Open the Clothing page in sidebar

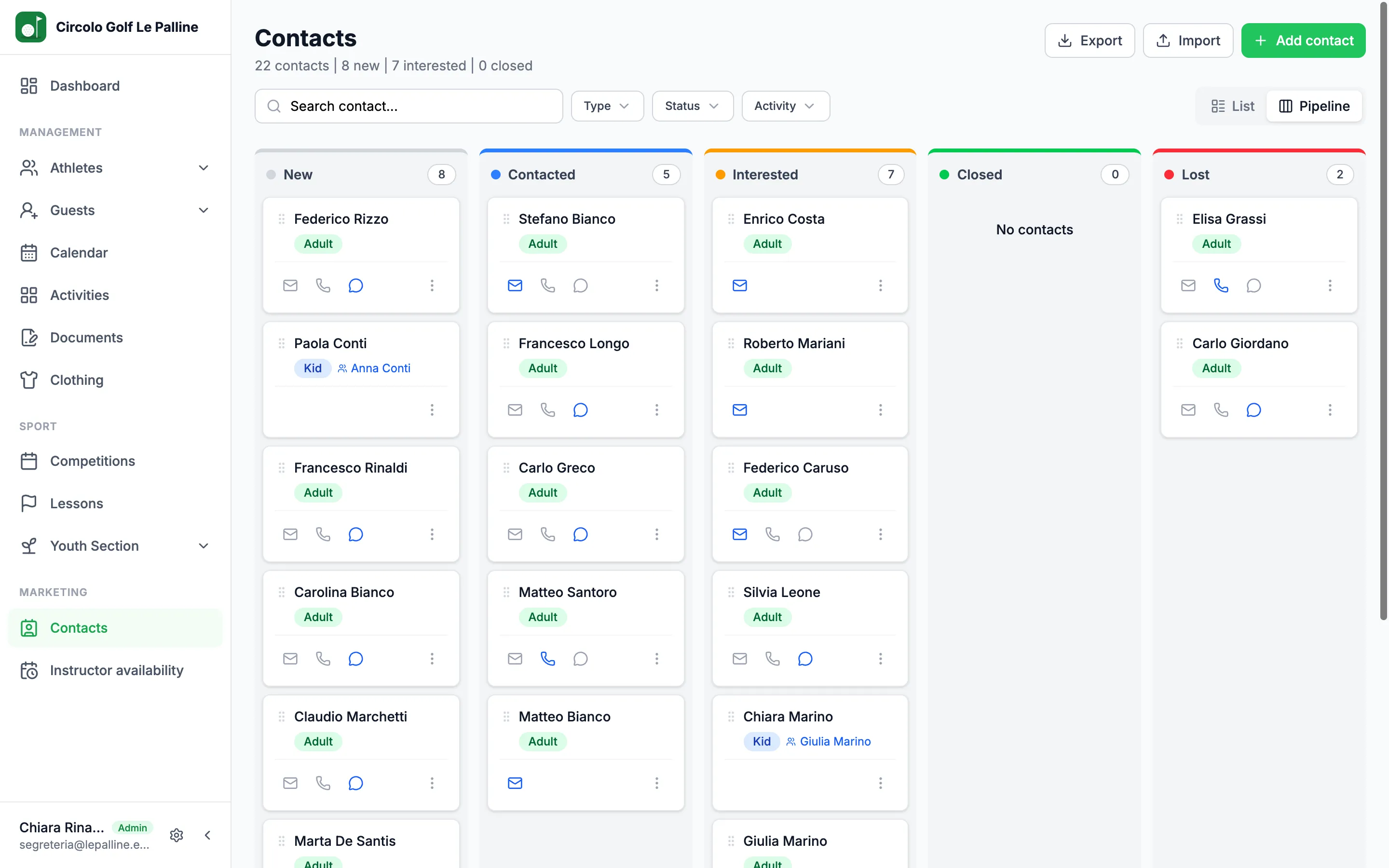(x=115, y=380)
